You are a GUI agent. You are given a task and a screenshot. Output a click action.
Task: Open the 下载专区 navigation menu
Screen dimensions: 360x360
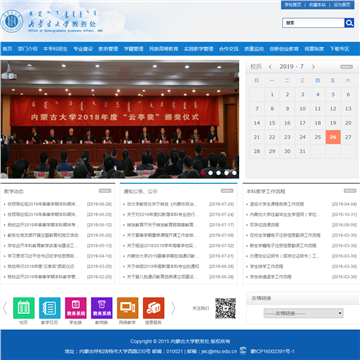339,49
